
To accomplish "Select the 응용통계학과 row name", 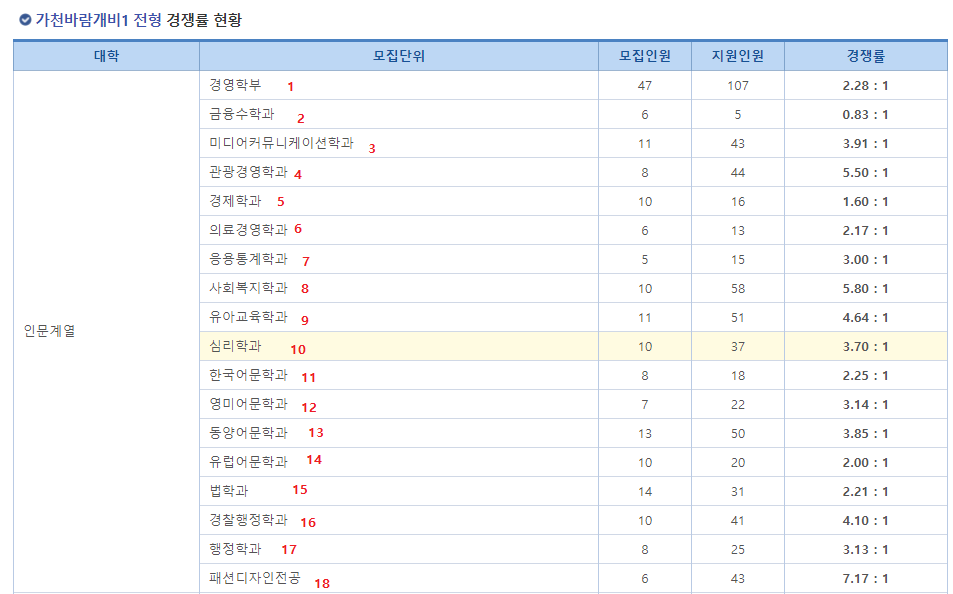I will (x=248, y=259).
